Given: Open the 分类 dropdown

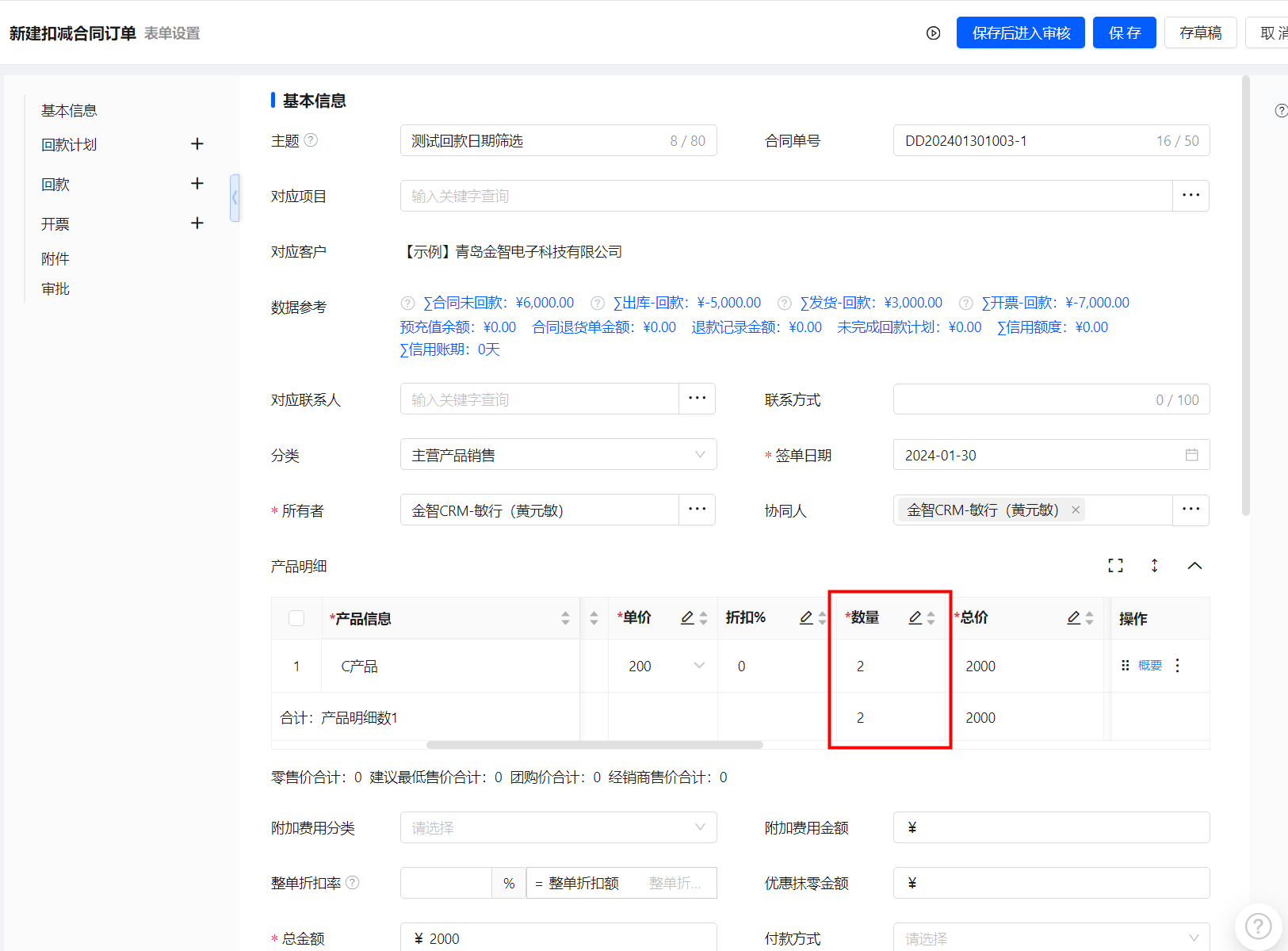Looking at the screenshot, I should pos(558,455).
